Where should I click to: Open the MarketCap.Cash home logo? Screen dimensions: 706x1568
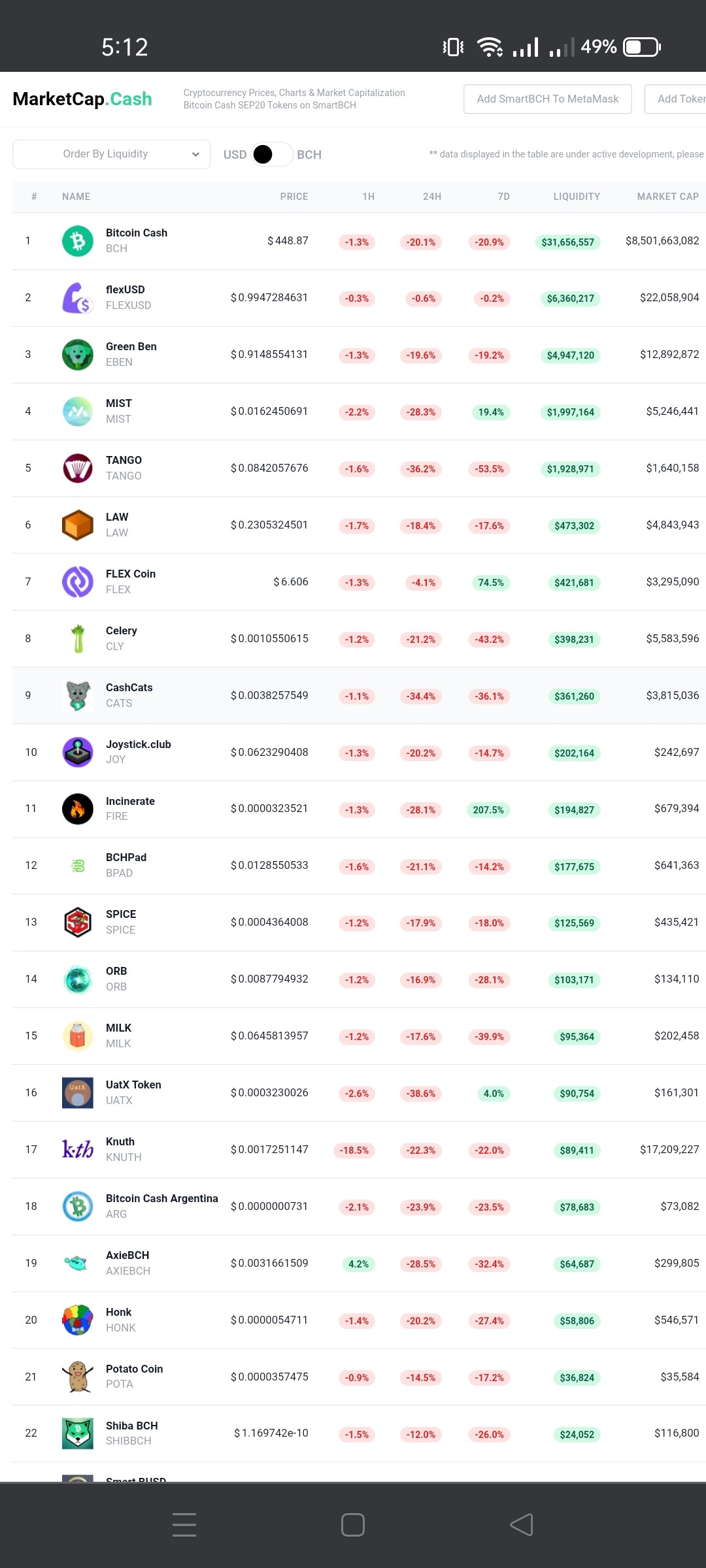click(x=82, y=99)
